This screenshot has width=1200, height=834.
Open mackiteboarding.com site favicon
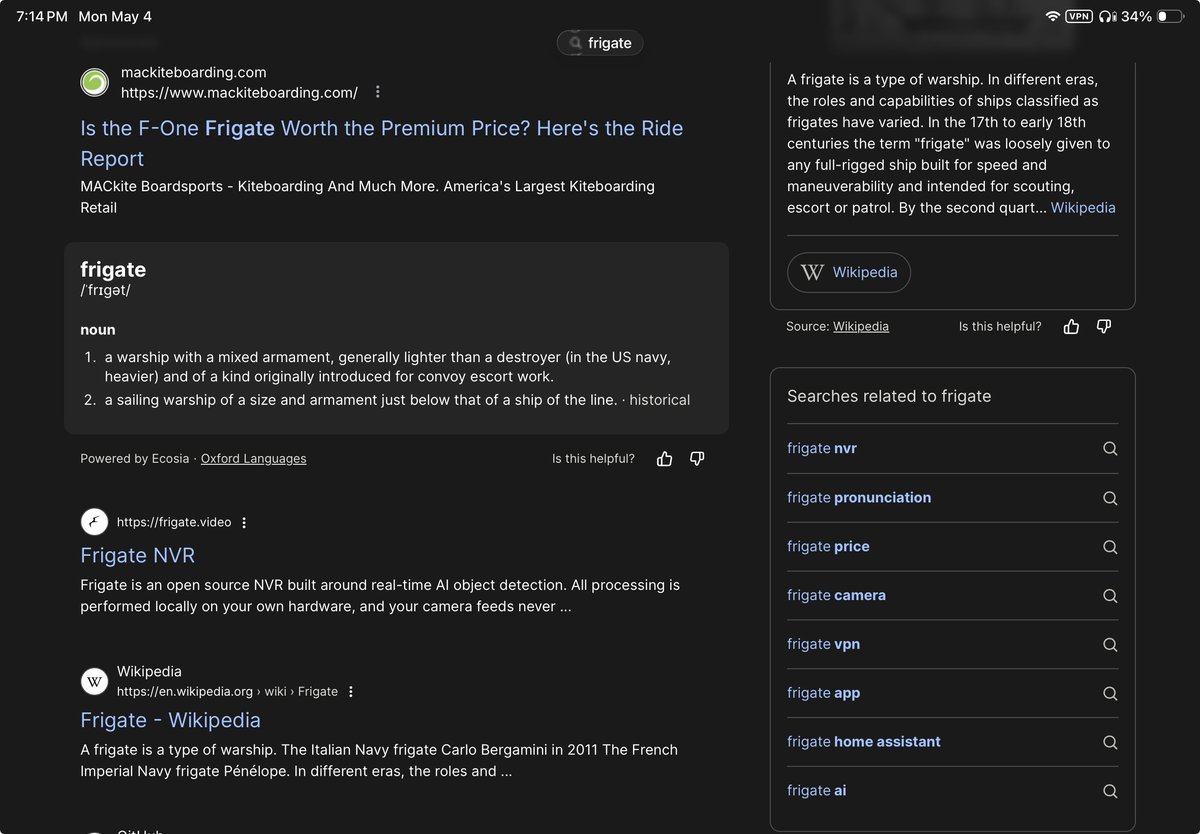tap(95, 82)
